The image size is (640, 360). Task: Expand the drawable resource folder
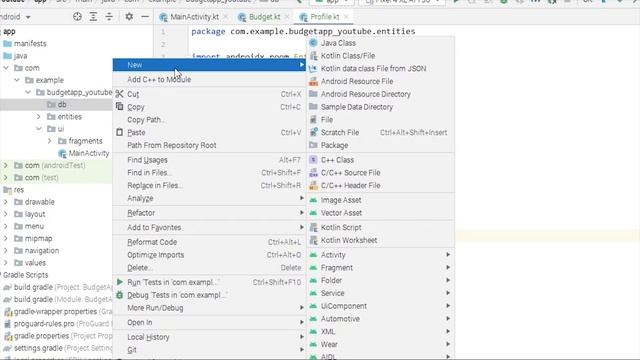click(x=6, y=202)
